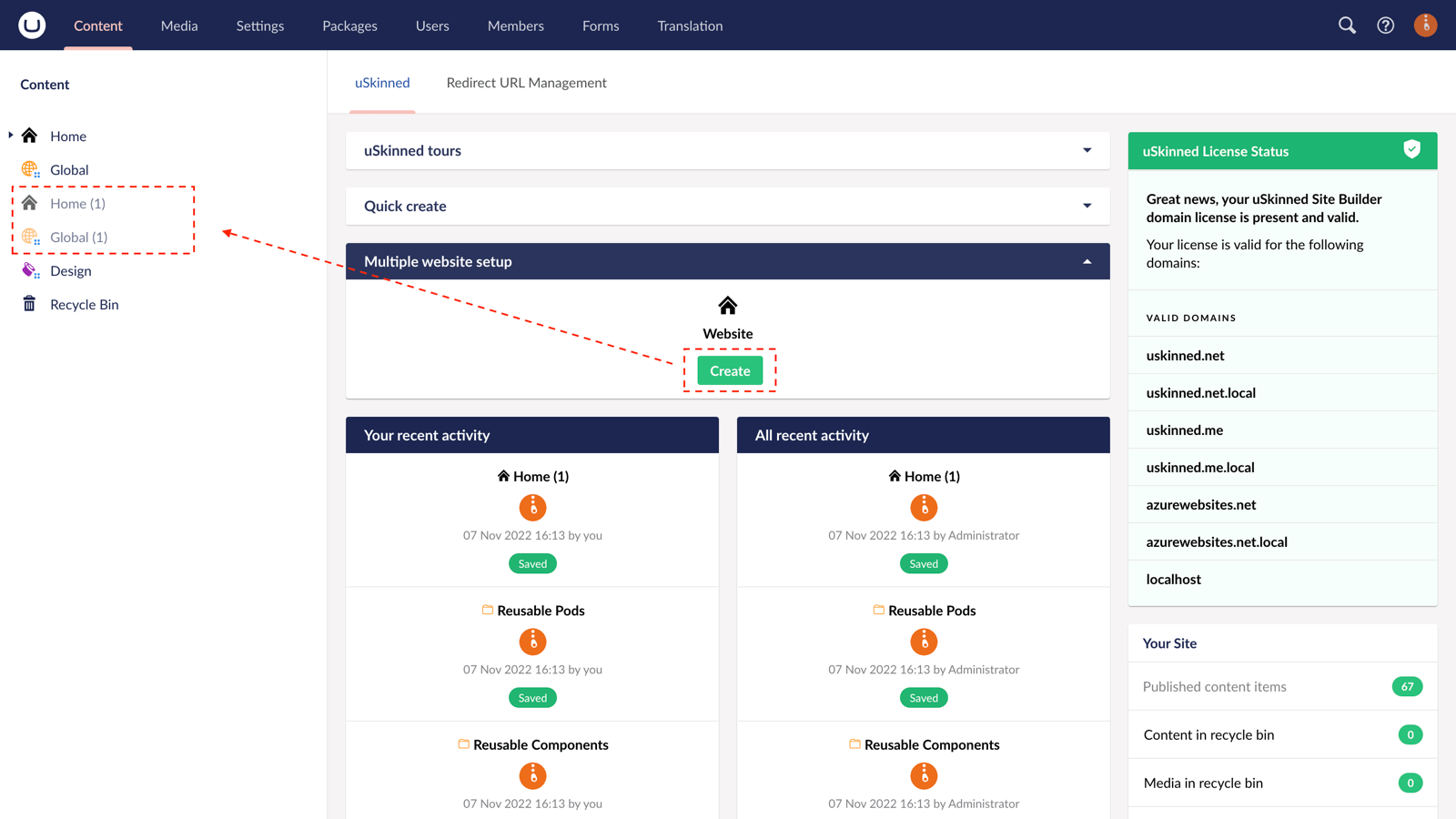Screen dimensions: 1456x819
Task: Switch to the Redirect URL Management tab
Action: point(526,83)
